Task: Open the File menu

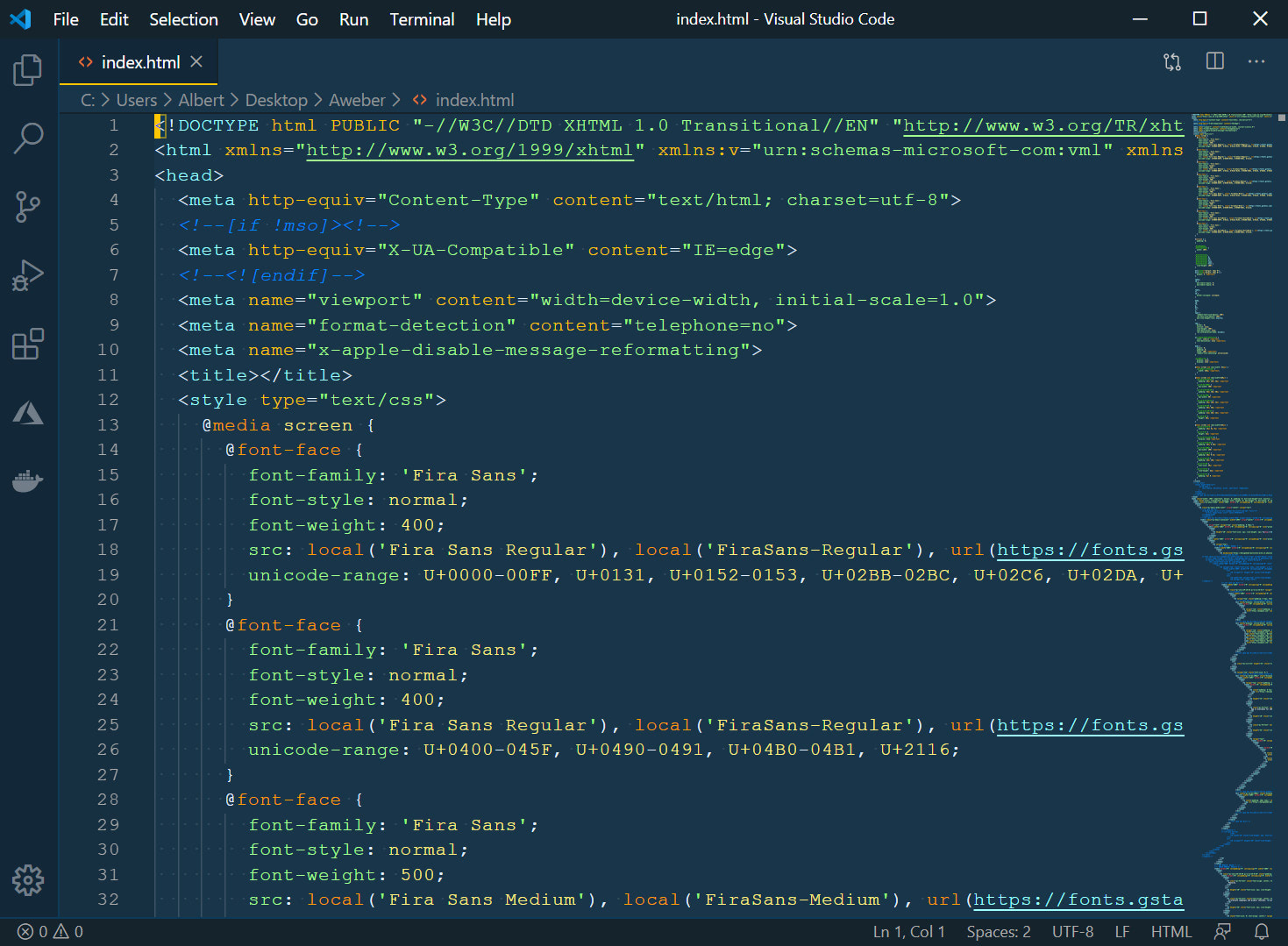Action: click(x=66, y=19)
